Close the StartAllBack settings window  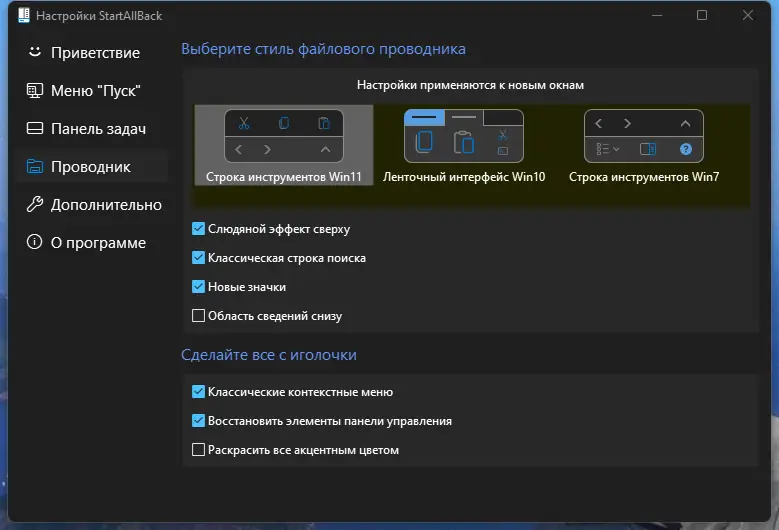click(x=748, y=15)
